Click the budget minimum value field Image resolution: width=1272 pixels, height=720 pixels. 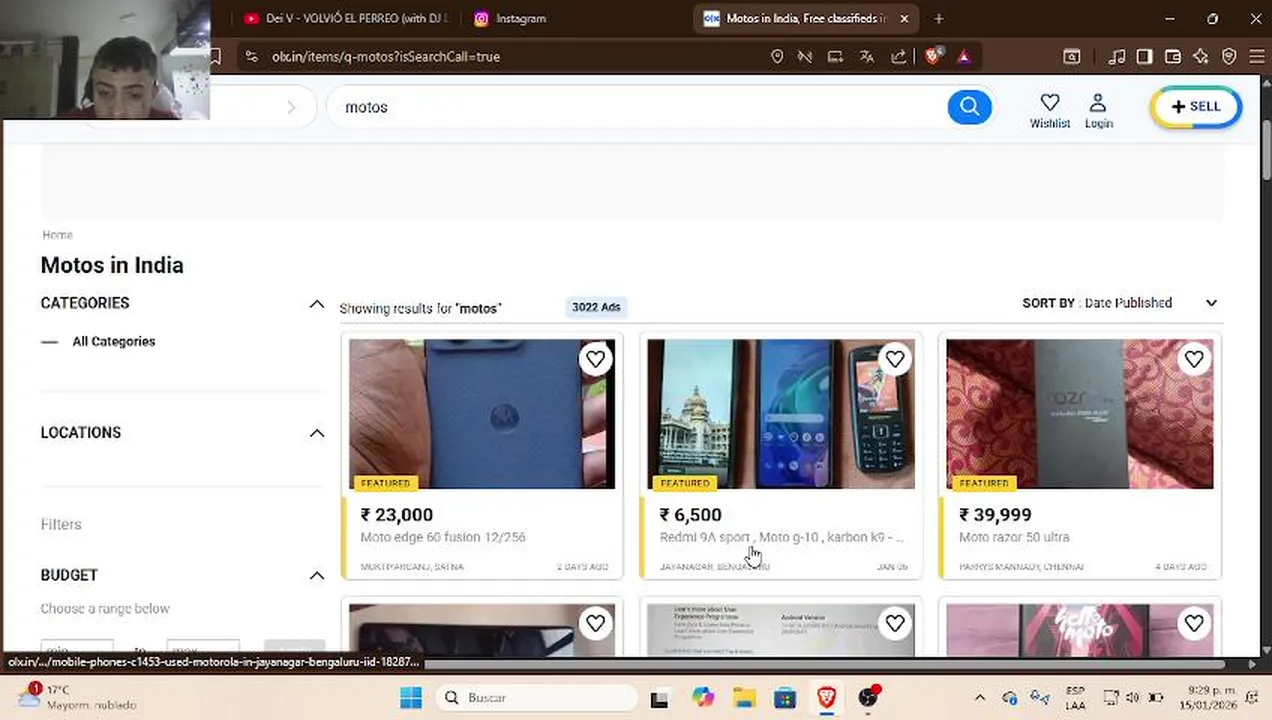point(77,648)
